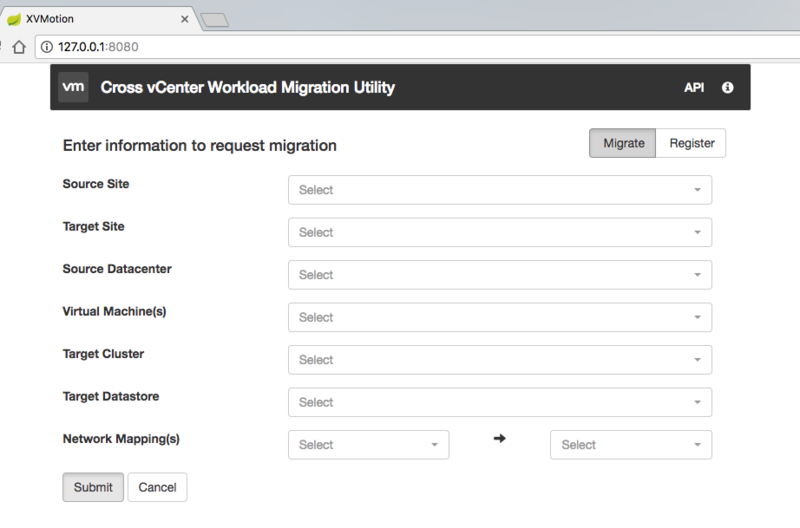Click the Target Cluster label
Image resolution: width=800 pixels, height=528 pixels.
click(103, 354)
